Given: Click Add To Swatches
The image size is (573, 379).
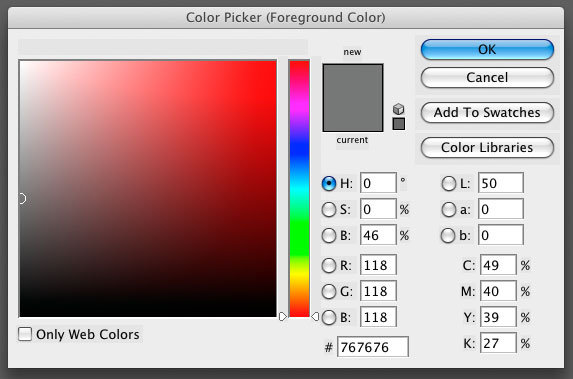Looking at the screenshot, I should click(x=487, y=112).
